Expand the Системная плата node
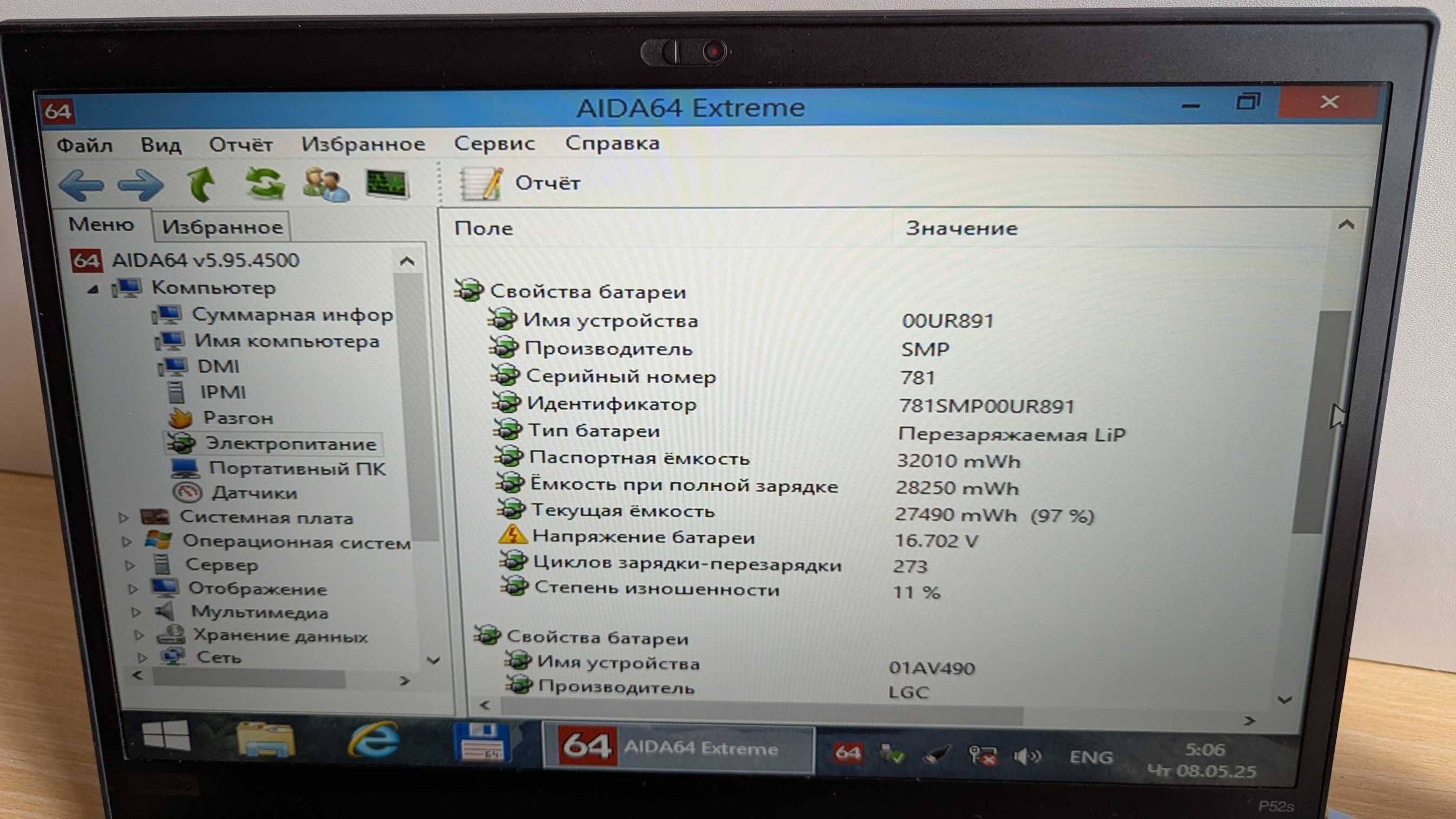Image resolution: width=1456 pixels, height=819 pixels. (x=124, y=517)
